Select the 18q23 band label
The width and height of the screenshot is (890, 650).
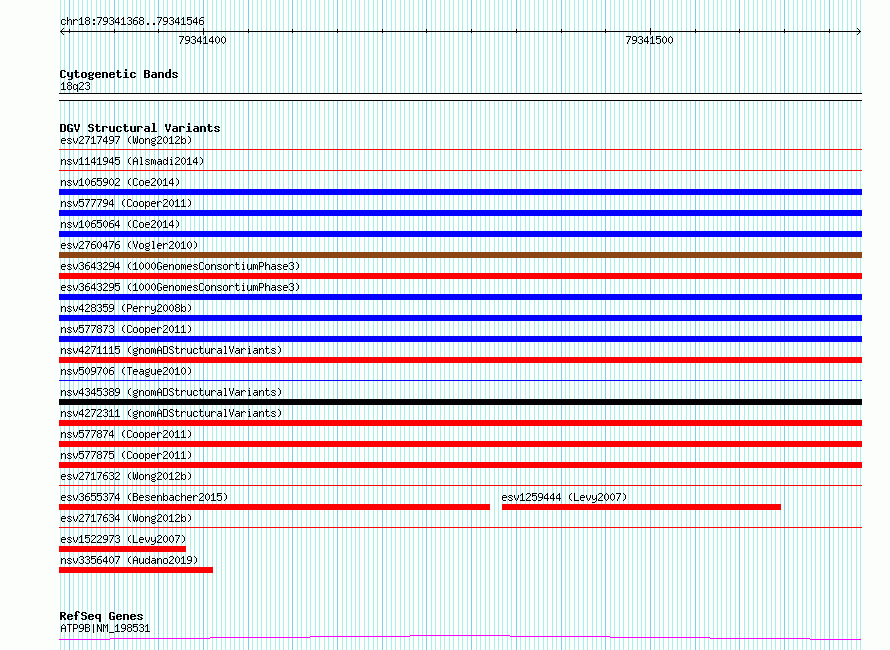(x=75, y=86)
